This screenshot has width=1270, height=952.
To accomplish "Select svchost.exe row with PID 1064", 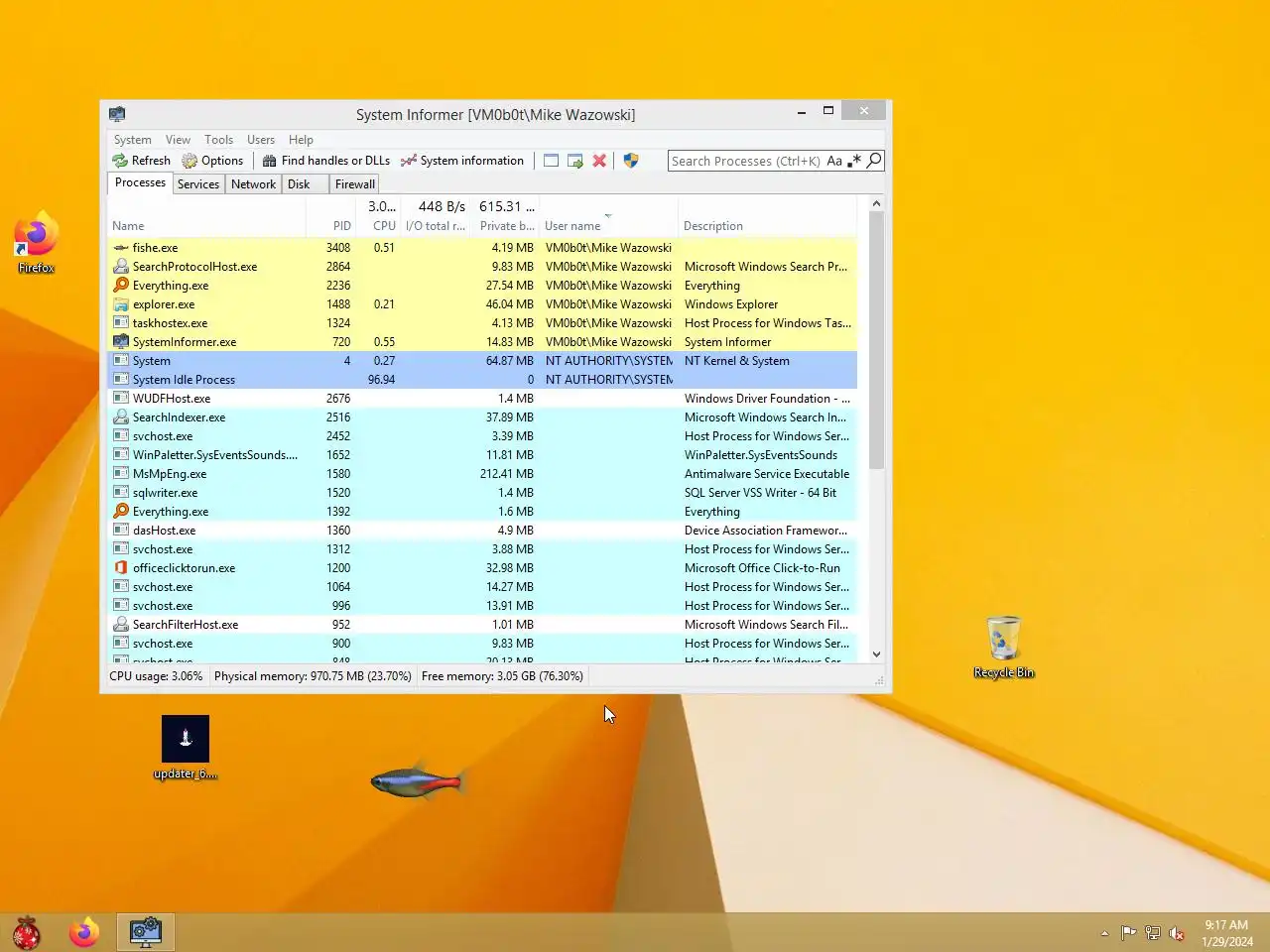I will [x=482, y=587].
